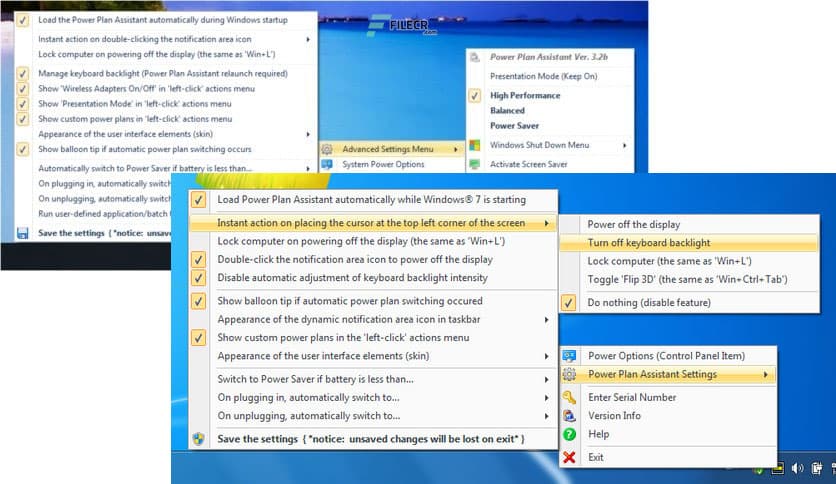Click the Version Info label

pos(614,416)
